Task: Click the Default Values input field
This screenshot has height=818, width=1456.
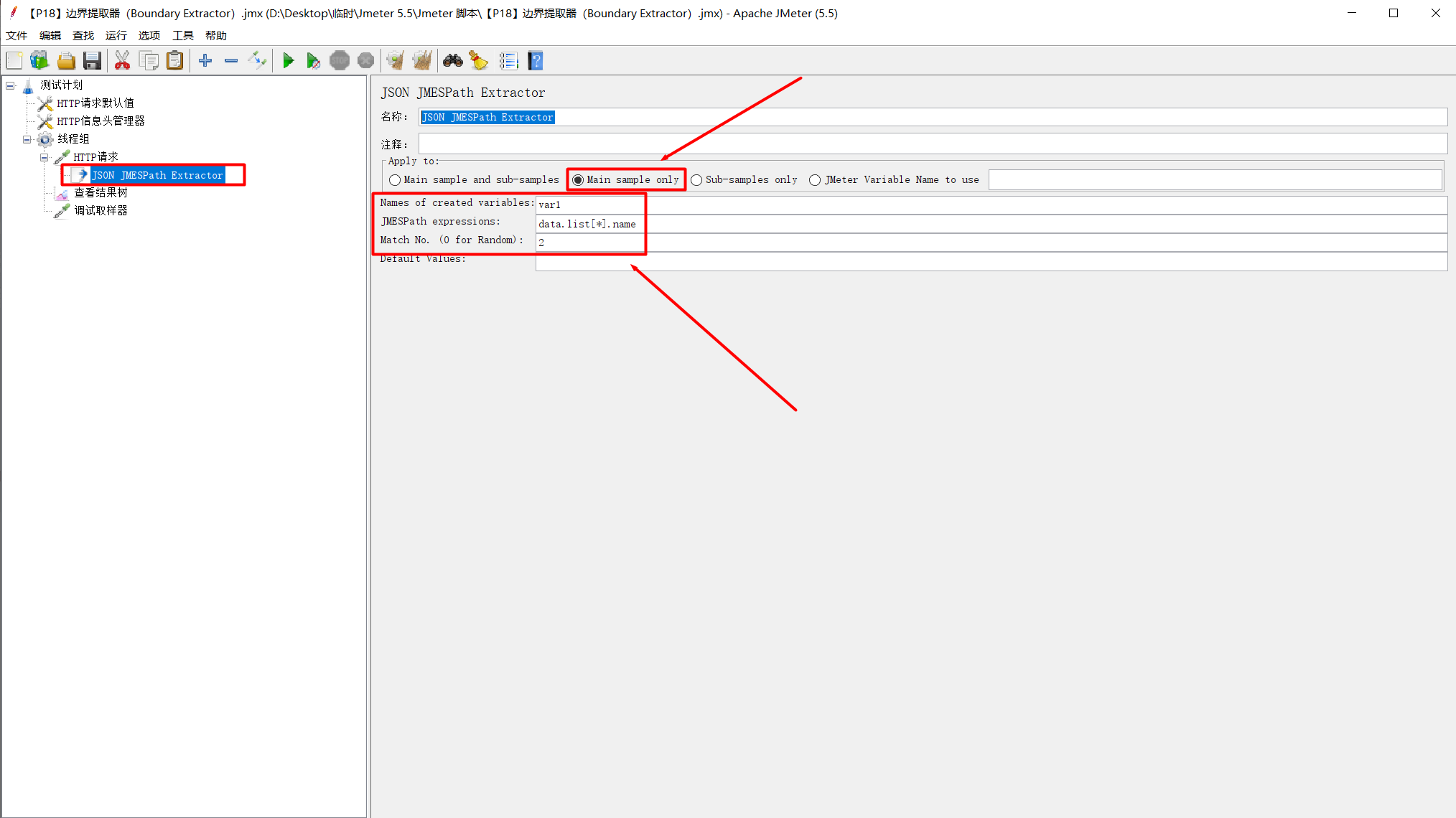Action: click(x=991, y=261)
